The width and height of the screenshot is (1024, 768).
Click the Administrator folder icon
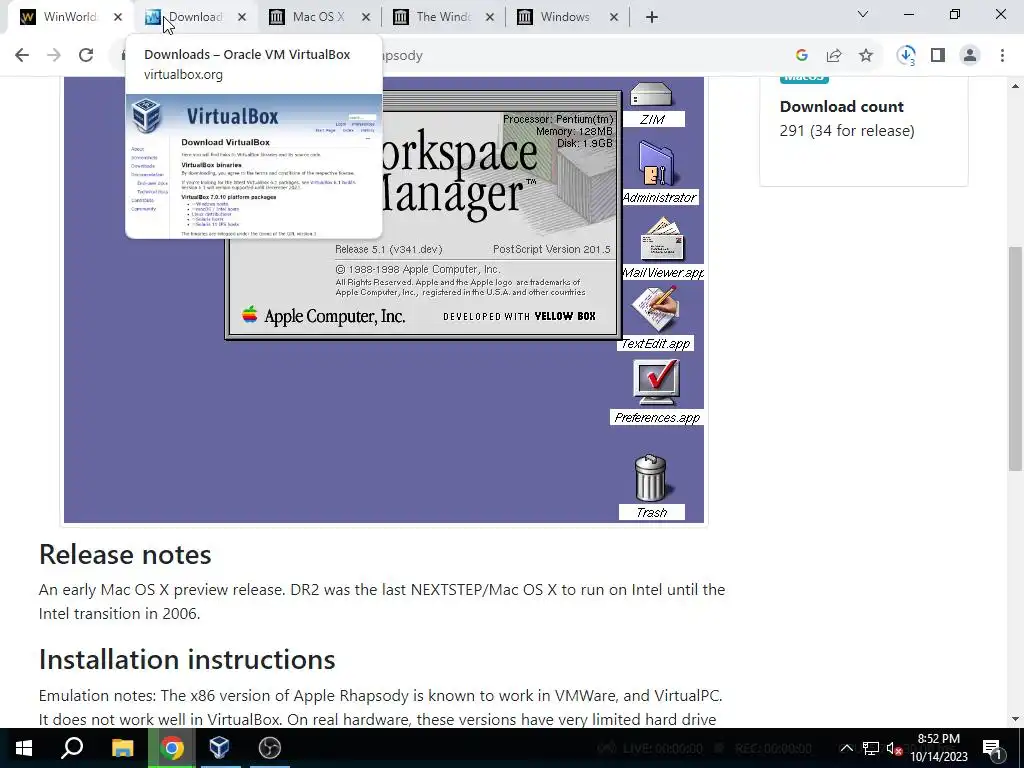(657, 164)
